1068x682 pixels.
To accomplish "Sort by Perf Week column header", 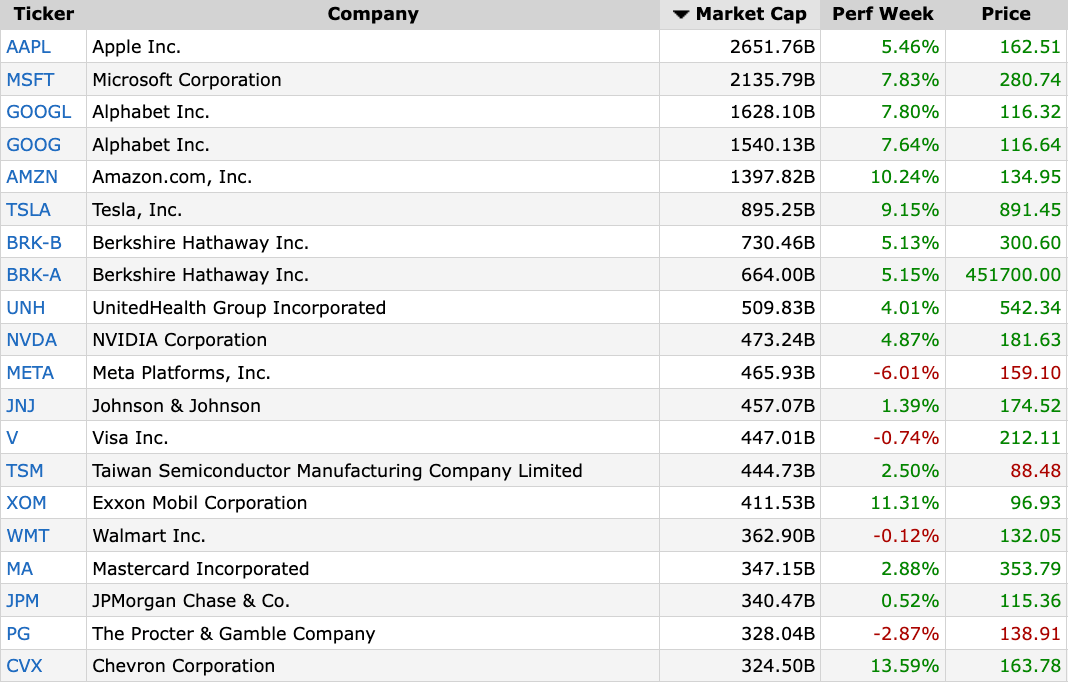I will tap(882, 14).
